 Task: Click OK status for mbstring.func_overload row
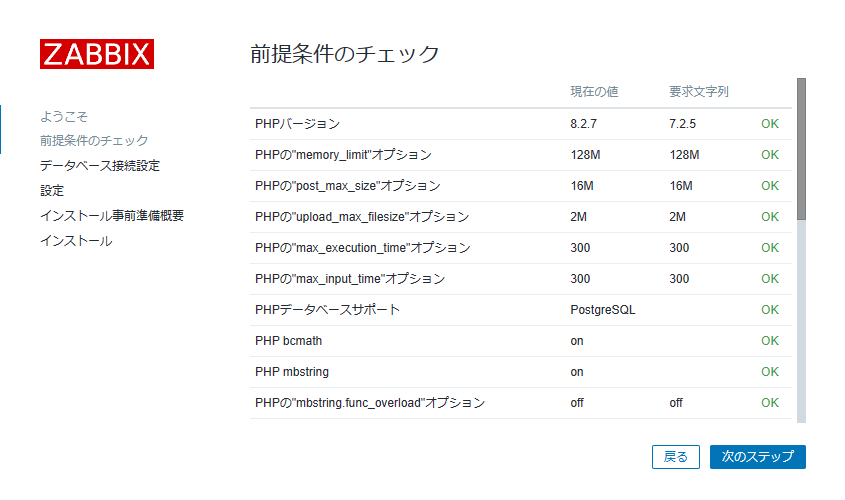[770, 403]
